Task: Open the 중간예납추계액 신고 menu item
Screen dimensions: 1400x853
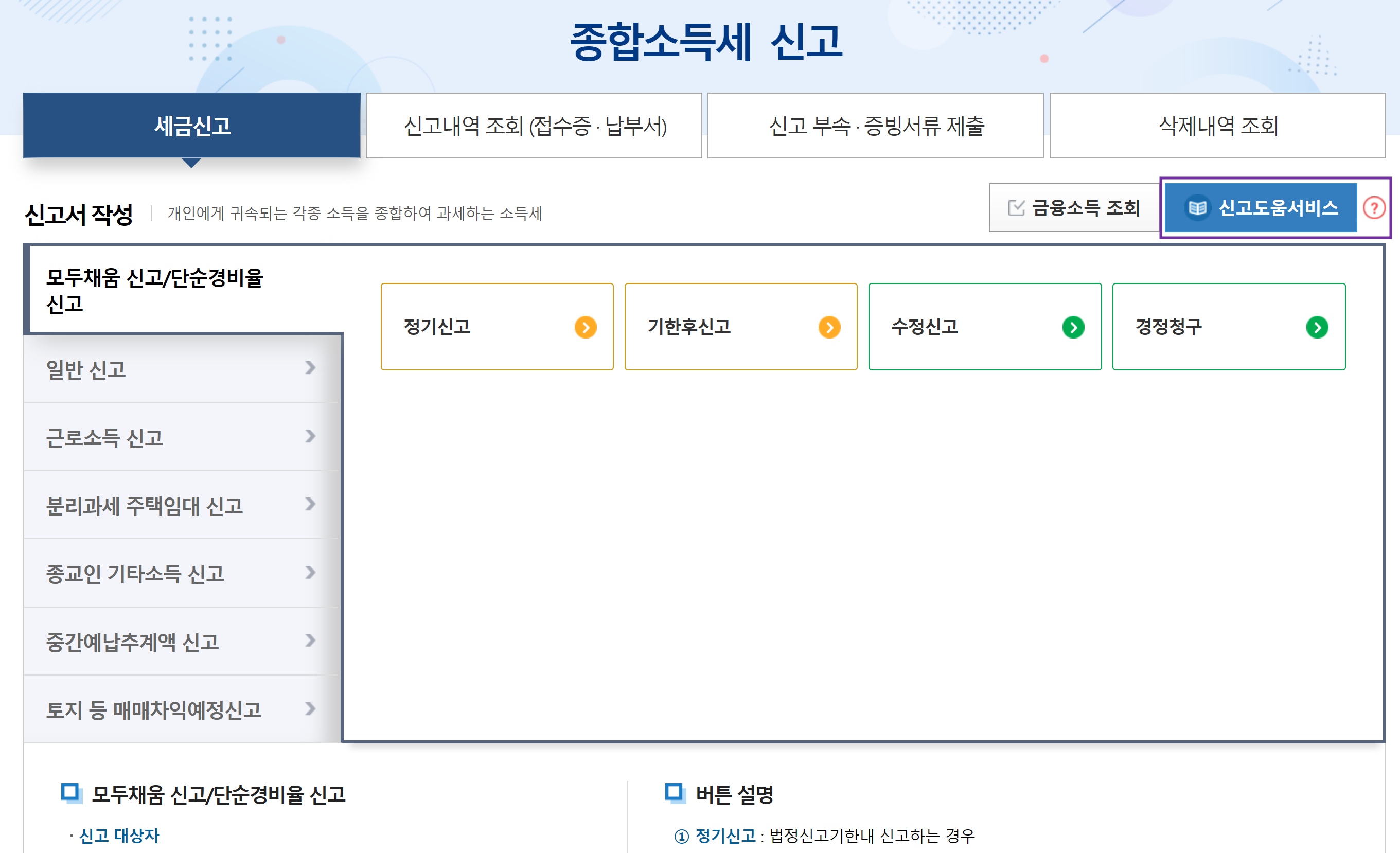Action: 132,642
